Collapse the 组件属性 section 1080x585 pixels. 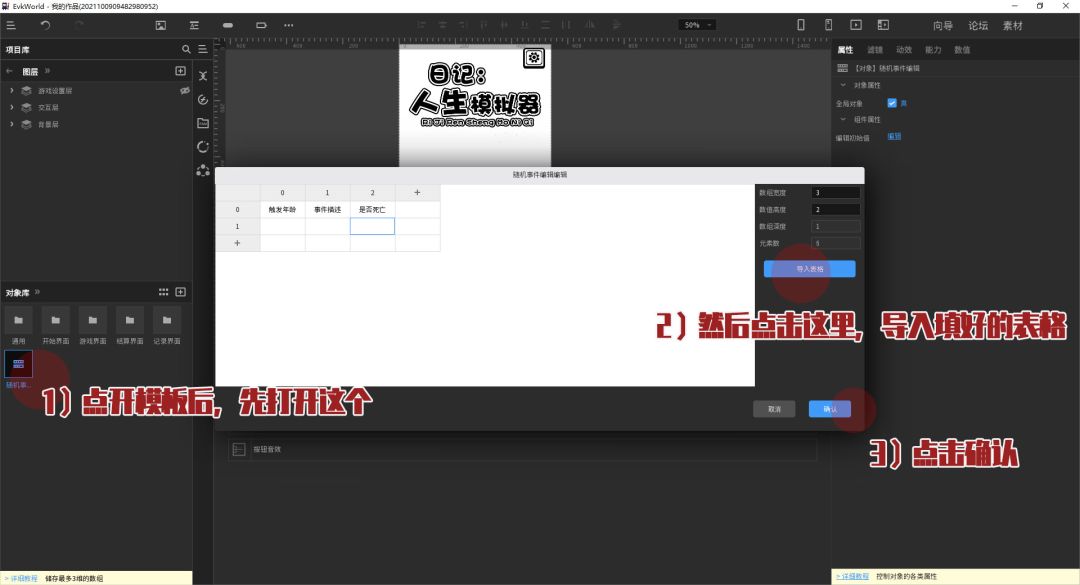843,119
